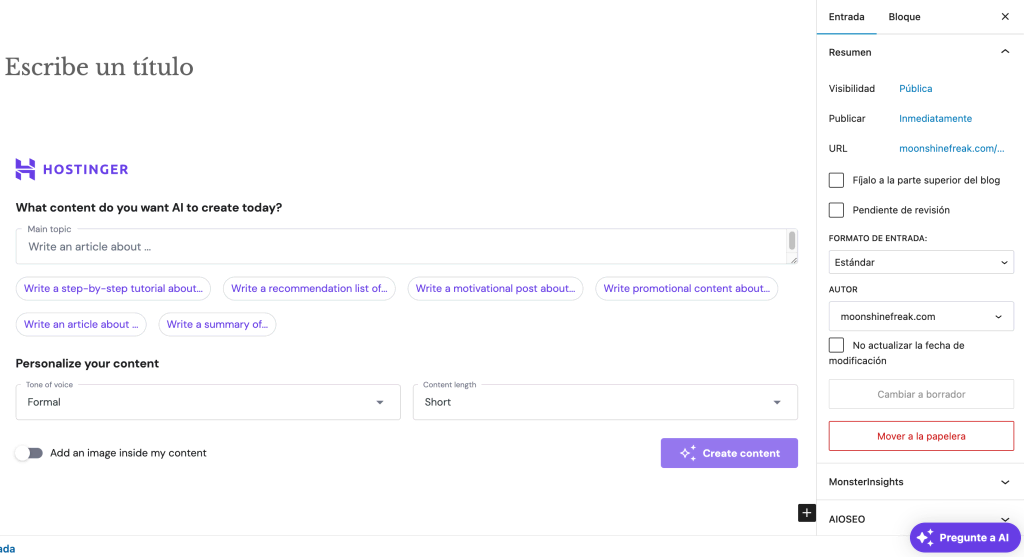Viewport: 1024px width, 557px height.
Task: Open the Pregunte a AI assistant
Action: (965, 537)
